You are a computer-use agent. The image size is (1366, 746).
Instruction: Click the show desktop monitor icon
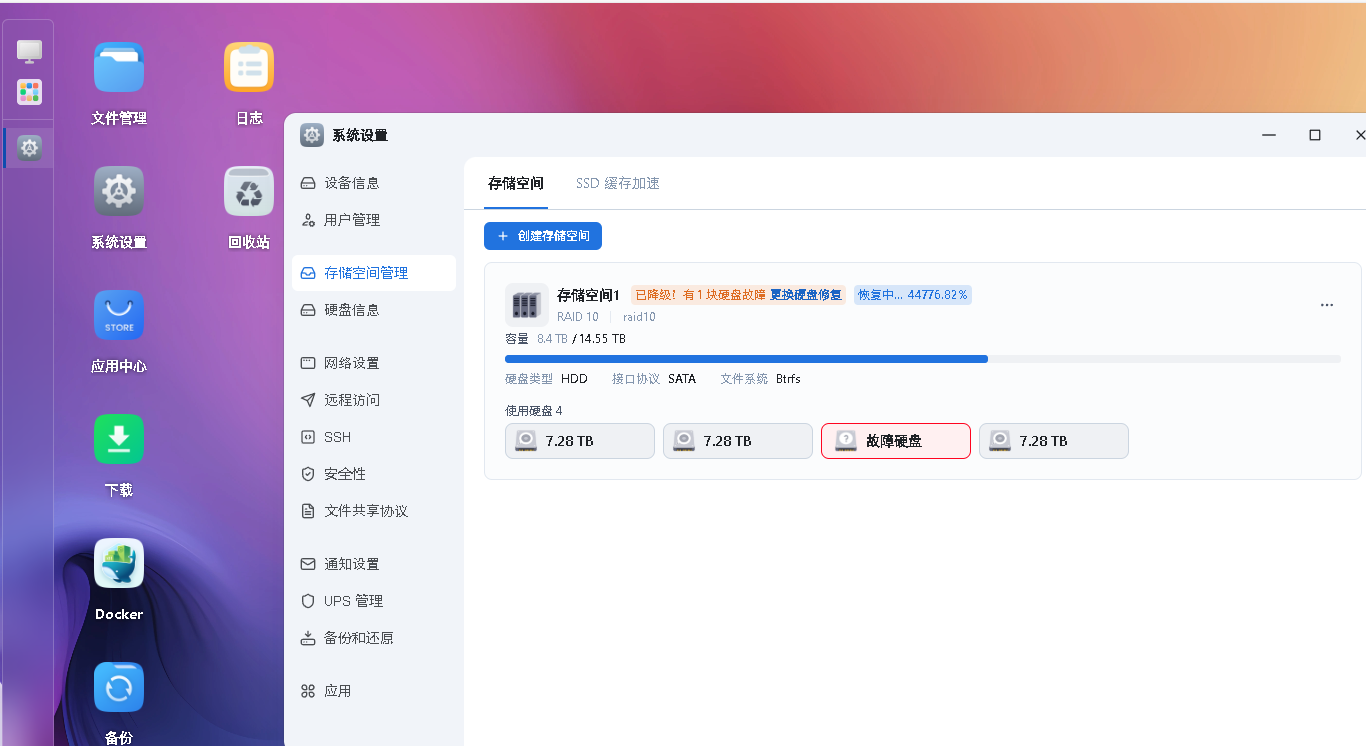tap(30, 50)
